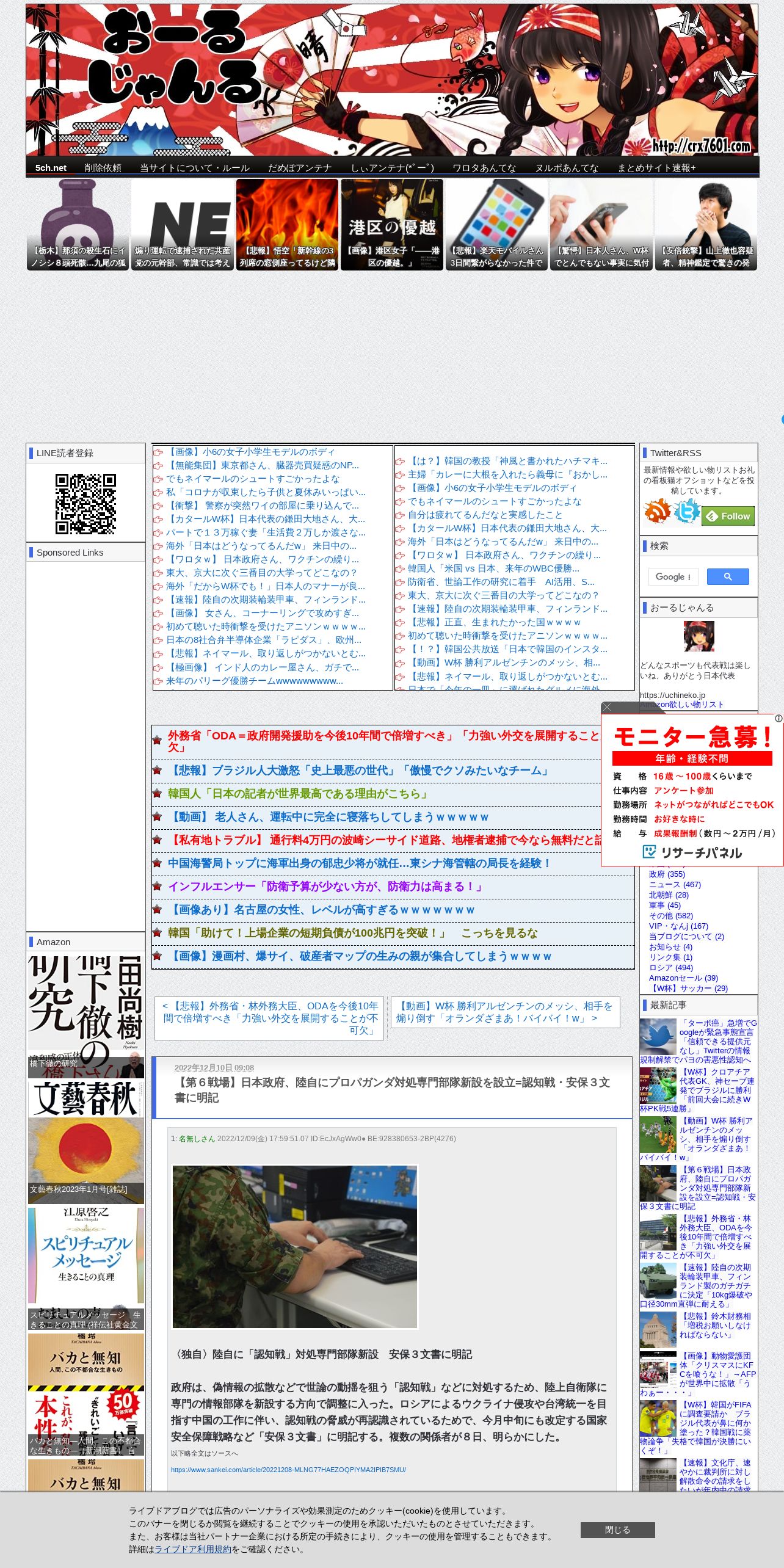The height and width of the screenshot is (1568, 784).
Task: Click star icon beside 外務省 ODA headline
Action: [x=157, y=740]
